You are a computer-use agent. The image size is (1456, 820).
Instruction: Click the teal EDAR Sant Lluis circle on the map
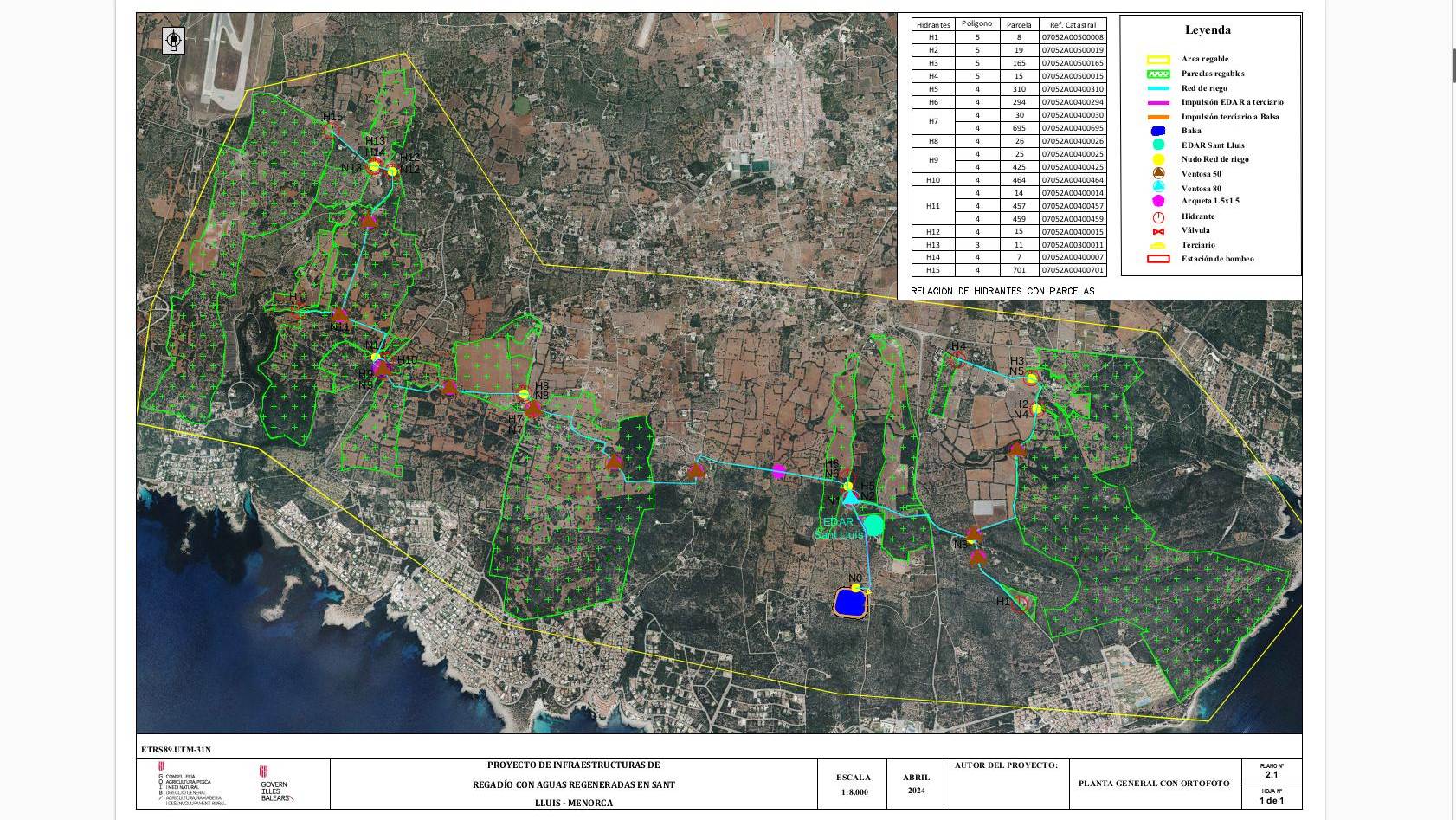click(874, 525)
